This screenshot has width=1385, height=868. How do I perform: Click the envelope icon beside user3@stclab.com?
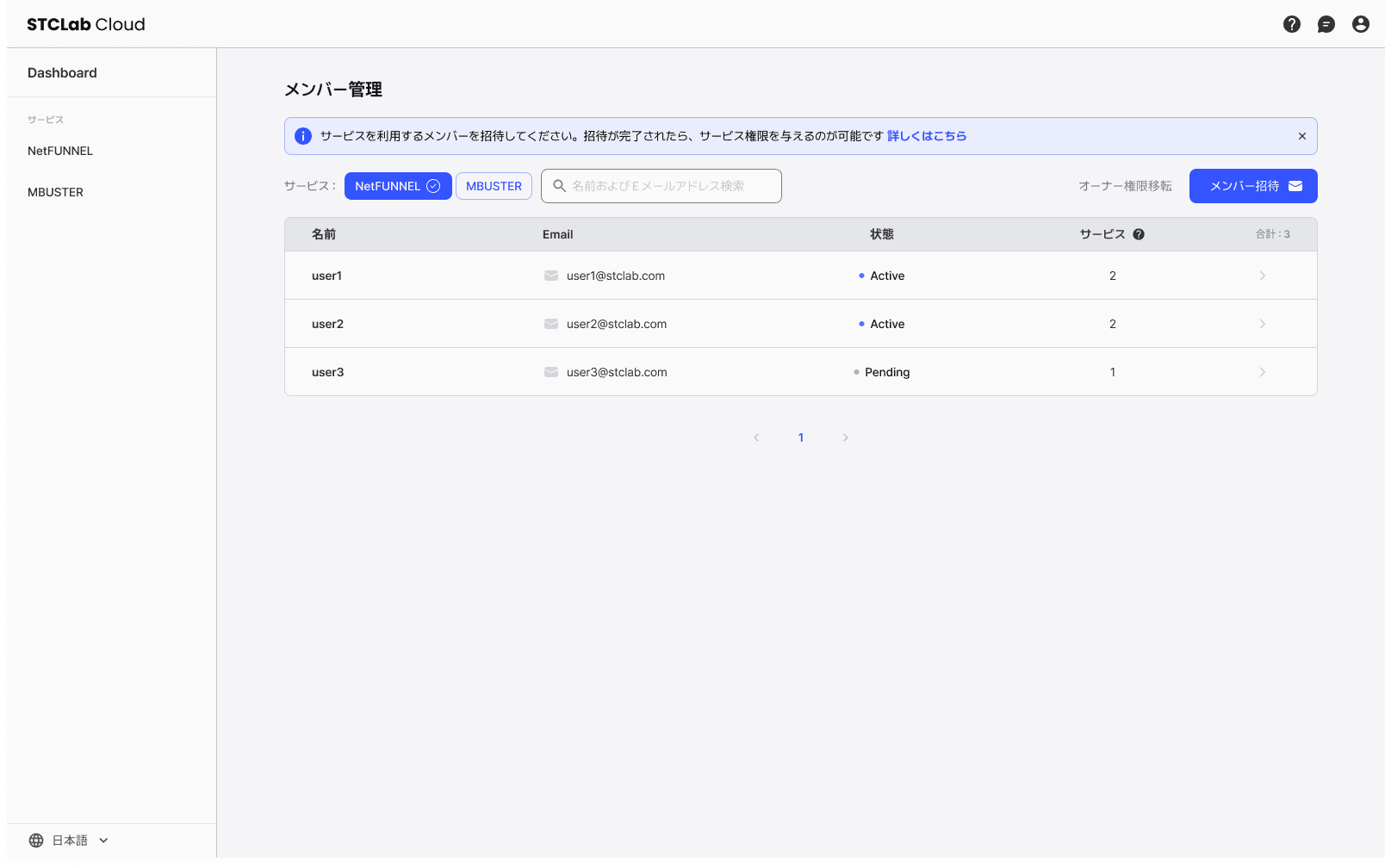click(551, 372)
